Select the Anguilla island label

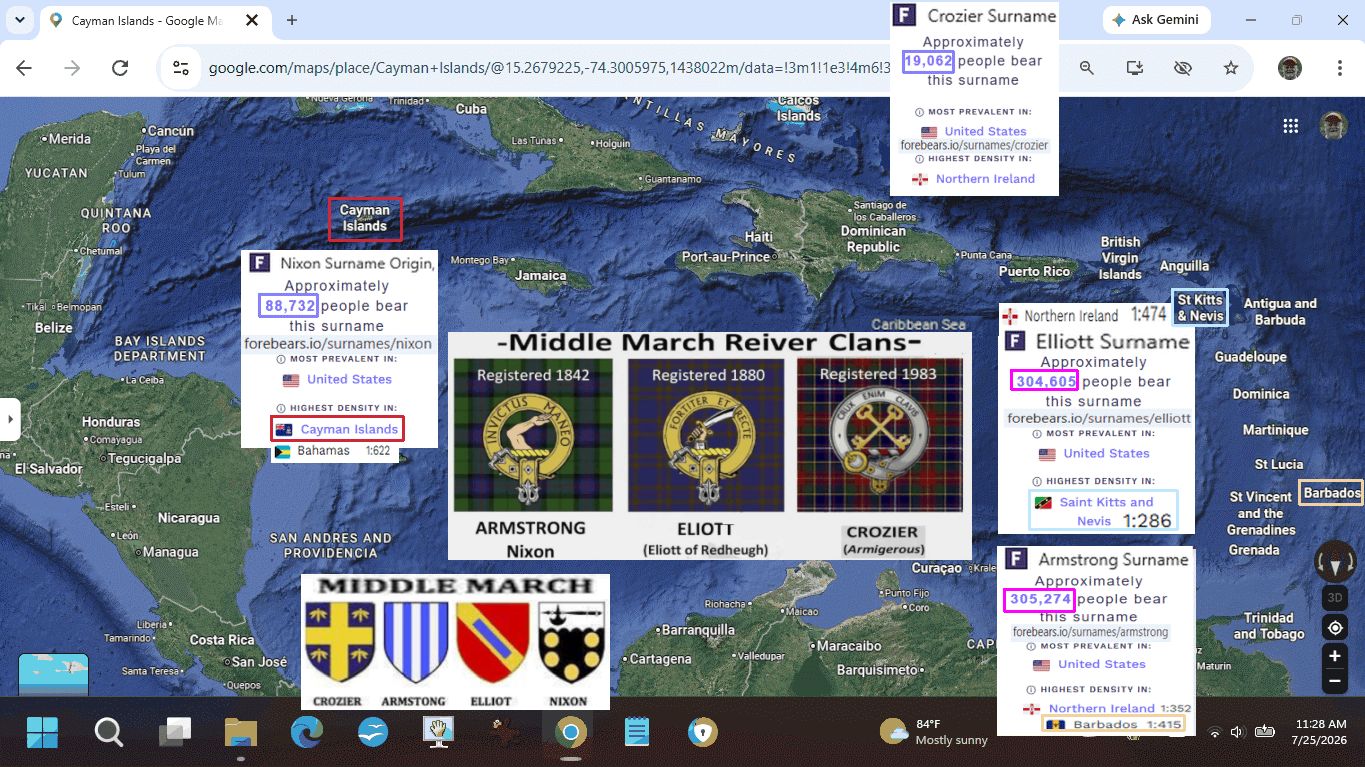pyautogui.click(x=1184, y=267)
